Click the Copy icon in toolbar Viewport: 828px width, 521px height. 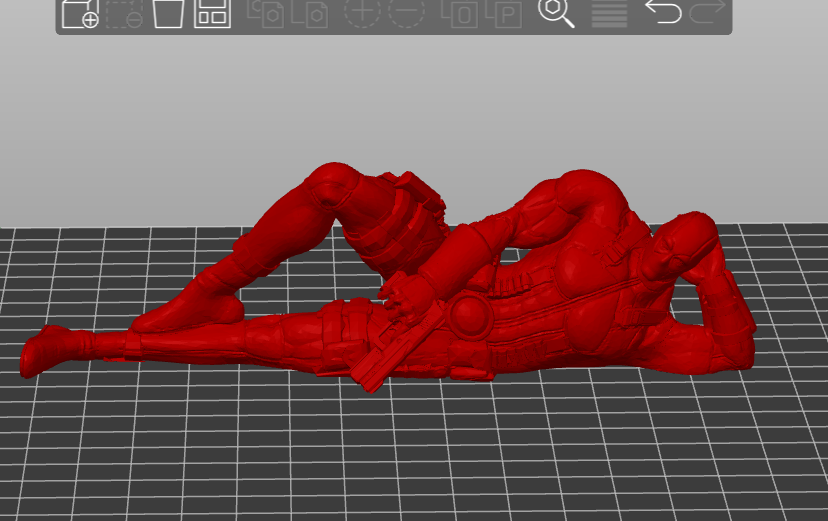pos(266,13)
